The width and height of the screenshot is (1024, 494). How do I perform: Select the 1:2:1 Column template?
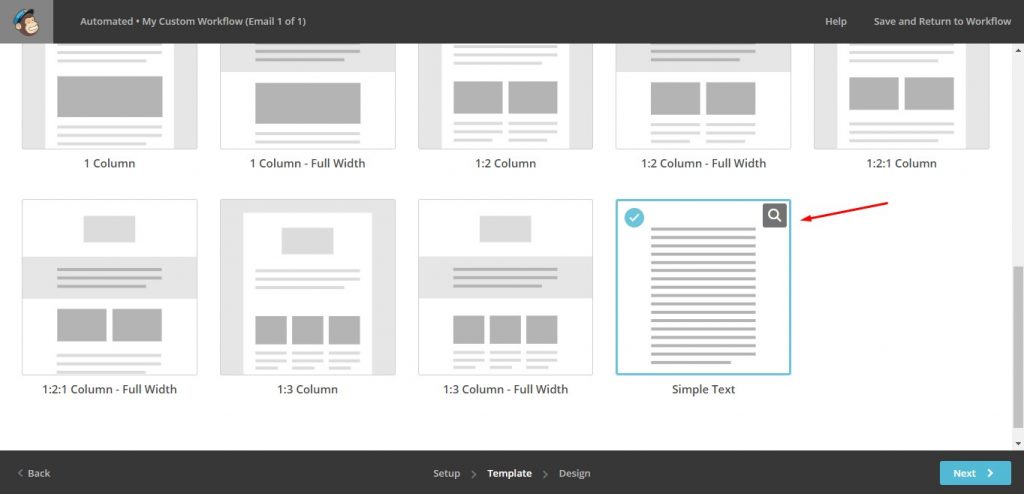pos(901,96)
